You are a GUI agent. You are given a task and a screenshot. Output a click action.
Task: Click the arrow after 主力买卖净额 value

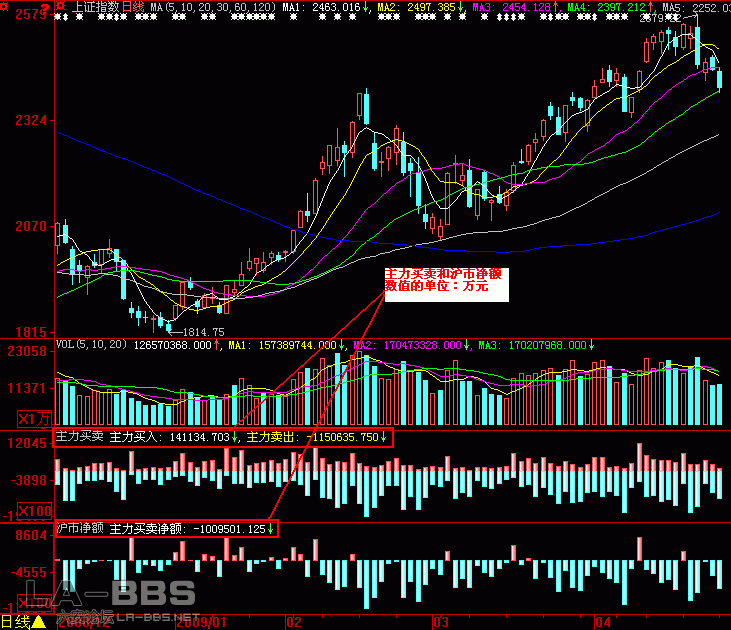click(x=270, y=528)
